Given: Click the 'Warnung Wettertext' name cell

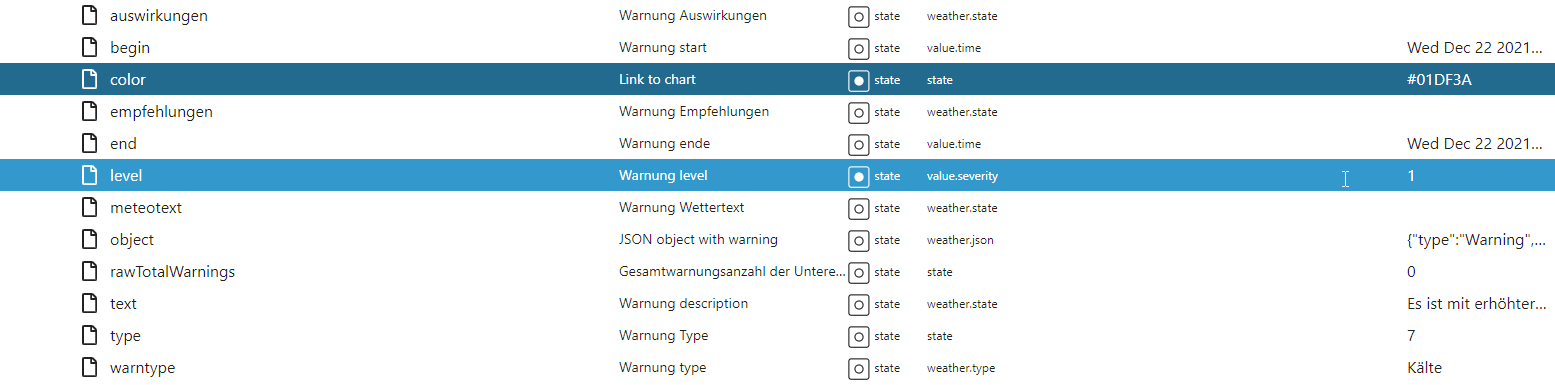Looking at the screenshot, I should click(x=682, y=208).
